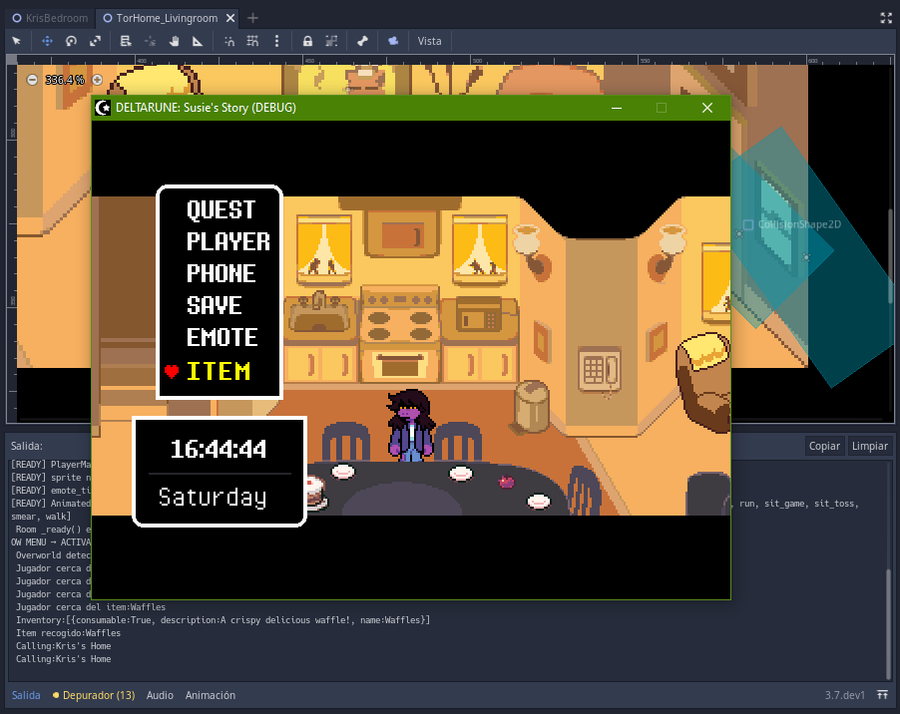Open skeleton options bone icon
900x714 pixels.
pyautogui.click(x=362, y=41)
